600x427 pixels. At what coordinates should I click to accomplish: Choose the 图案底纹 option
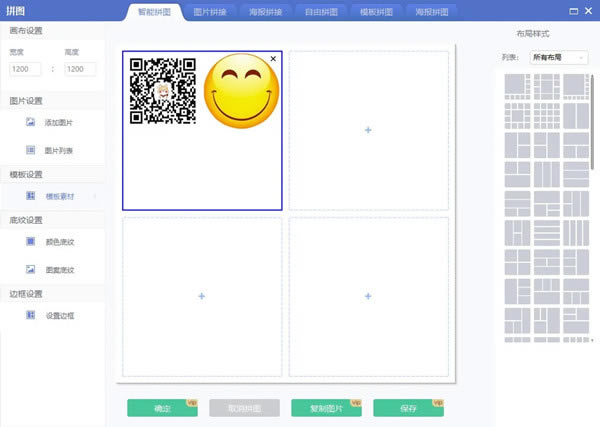pyautogui.click(x=60, y=270)
